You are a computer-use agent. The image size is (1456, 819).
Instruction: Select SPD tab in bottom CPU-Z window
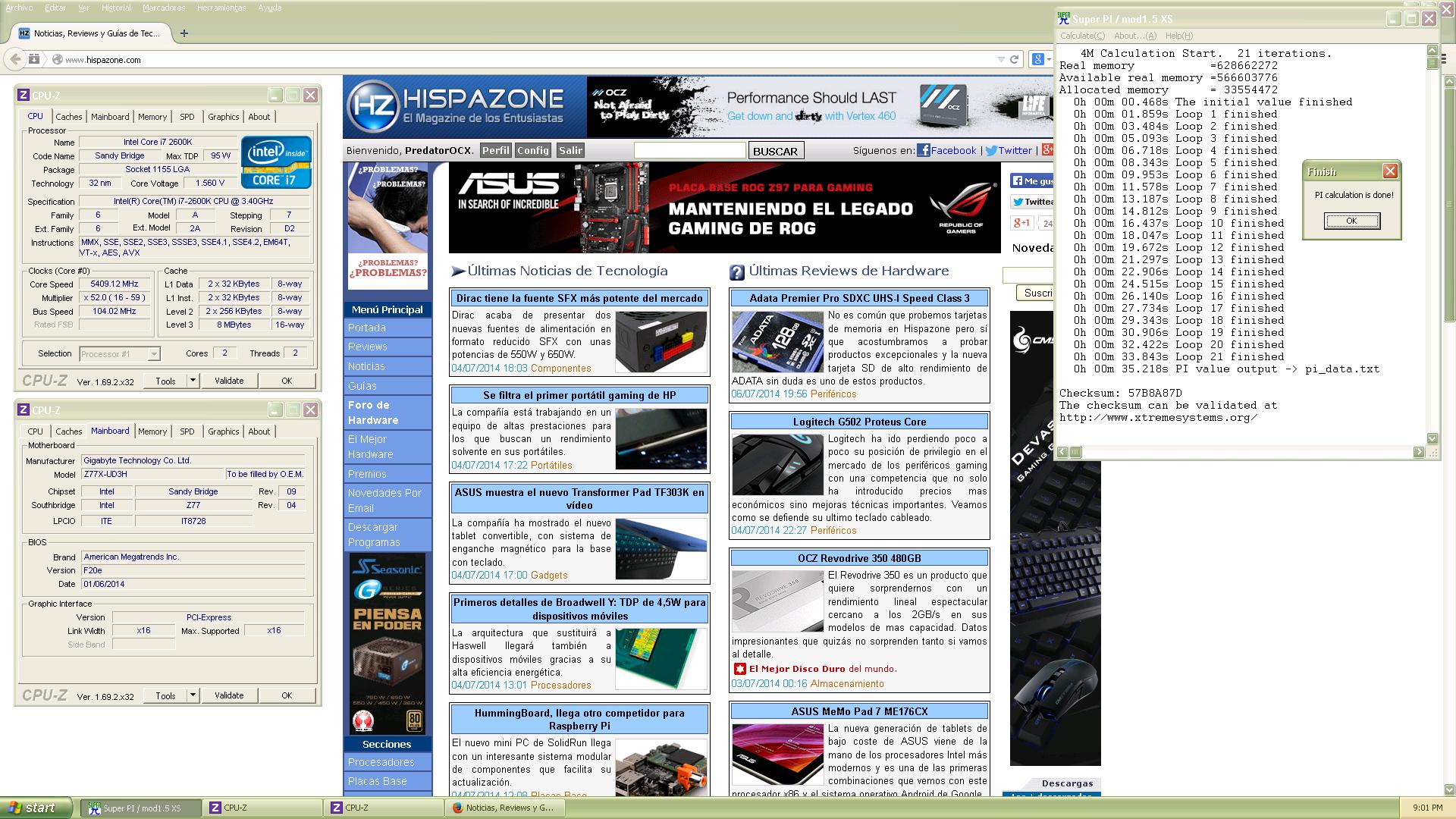point(187,431)
